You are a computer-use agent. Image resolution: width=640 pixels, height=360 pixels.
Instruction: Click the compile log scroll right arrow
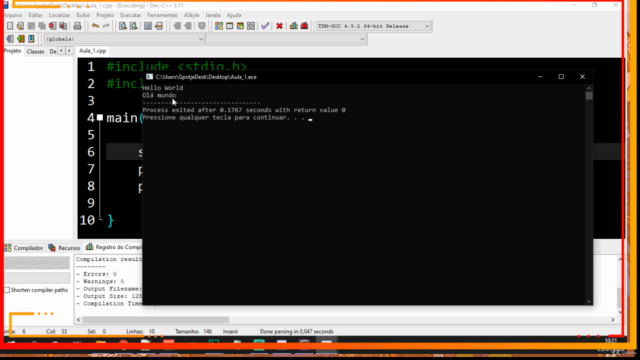pyautogui.click(x=613, y=320)
